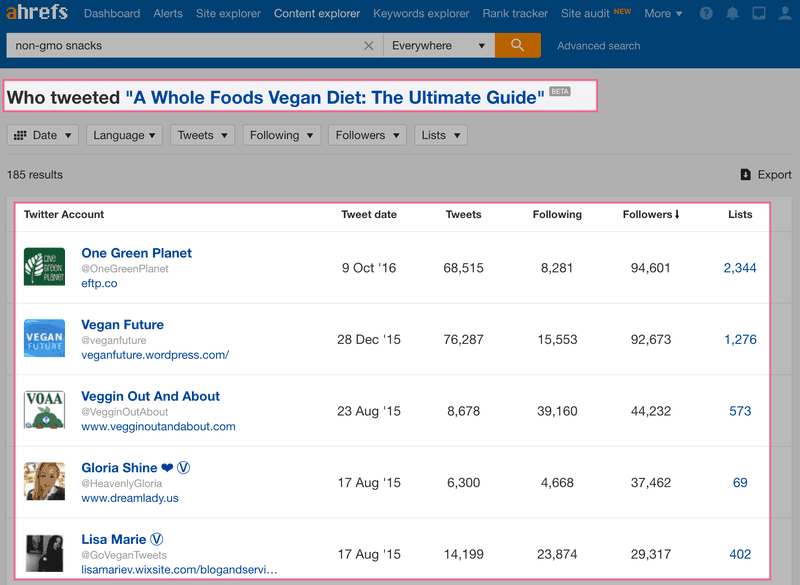This screenshot has width=800, height=585.
Task: Open the Lists filter dropdown
Action: 441,135
